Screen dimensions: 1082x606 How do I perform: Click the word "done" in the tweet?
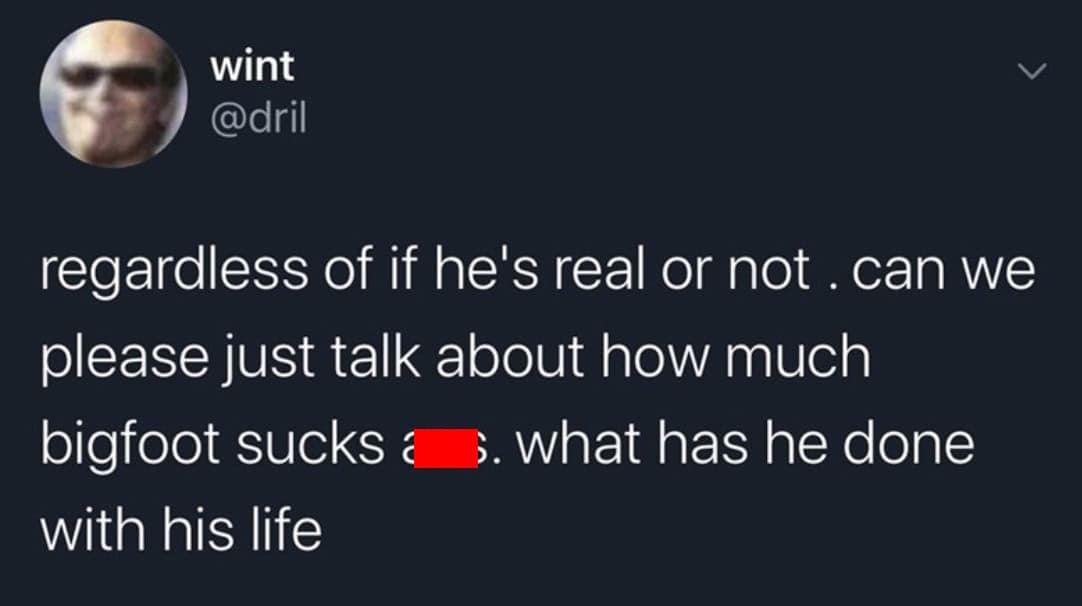(907, 446)
